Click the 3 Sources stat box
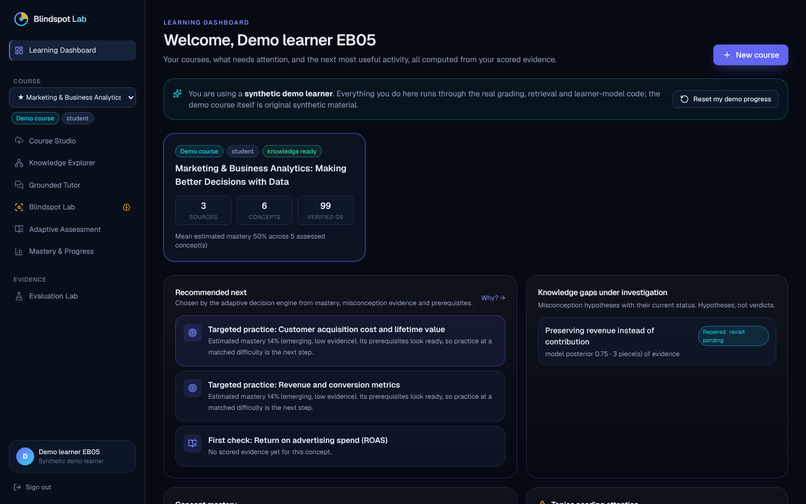The height and width of the screenshot is (504, 806). (203, 210)
